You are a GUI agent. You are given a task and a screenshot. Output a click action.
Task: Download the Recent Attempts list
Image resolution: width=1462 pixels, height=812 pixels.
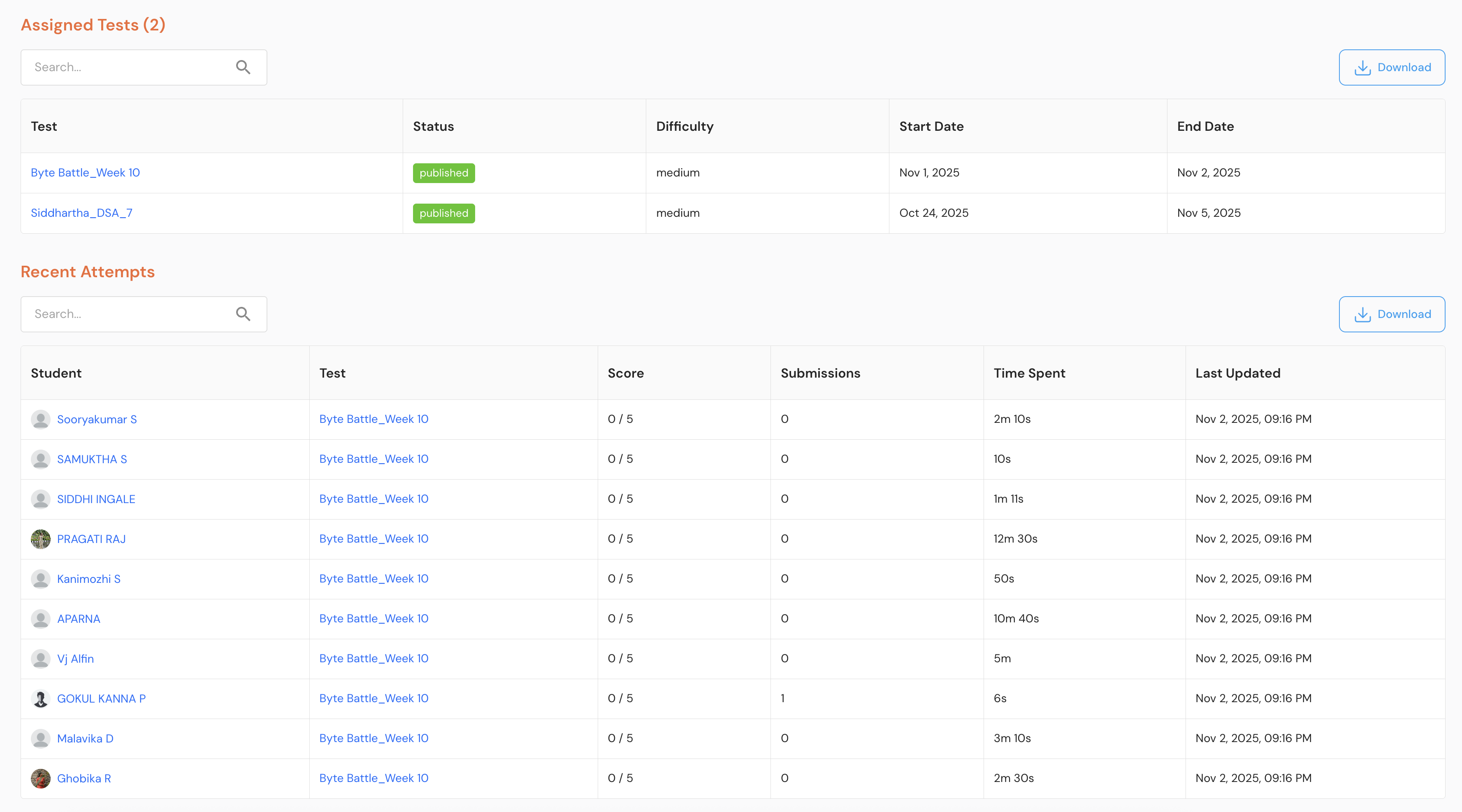point(1392,314)
